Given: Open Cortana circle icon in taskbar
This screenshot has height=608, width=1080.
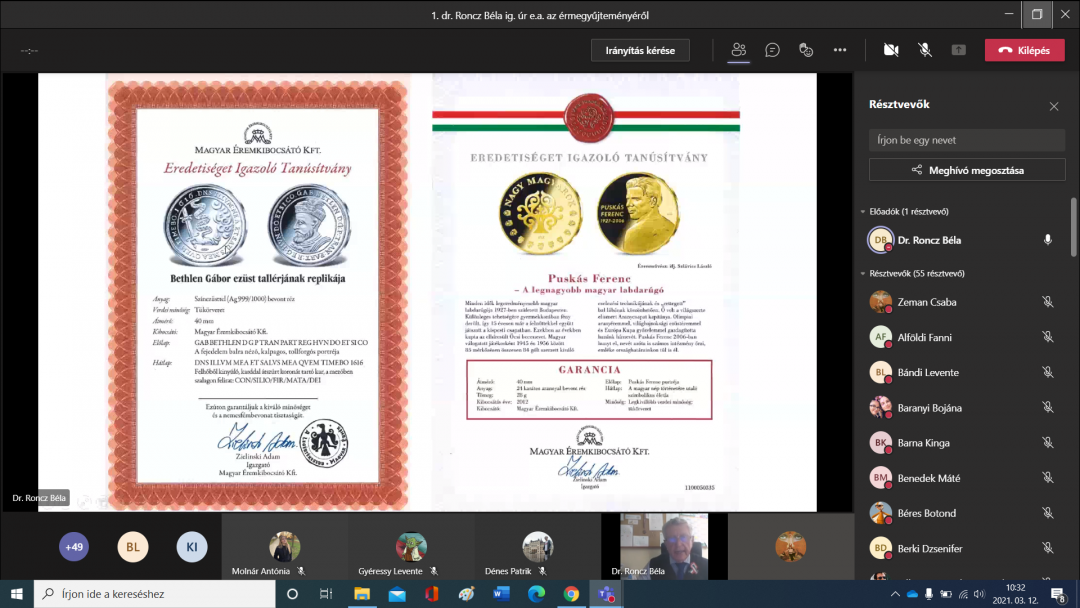Looking at the screenshot, I should click(292, 594).
